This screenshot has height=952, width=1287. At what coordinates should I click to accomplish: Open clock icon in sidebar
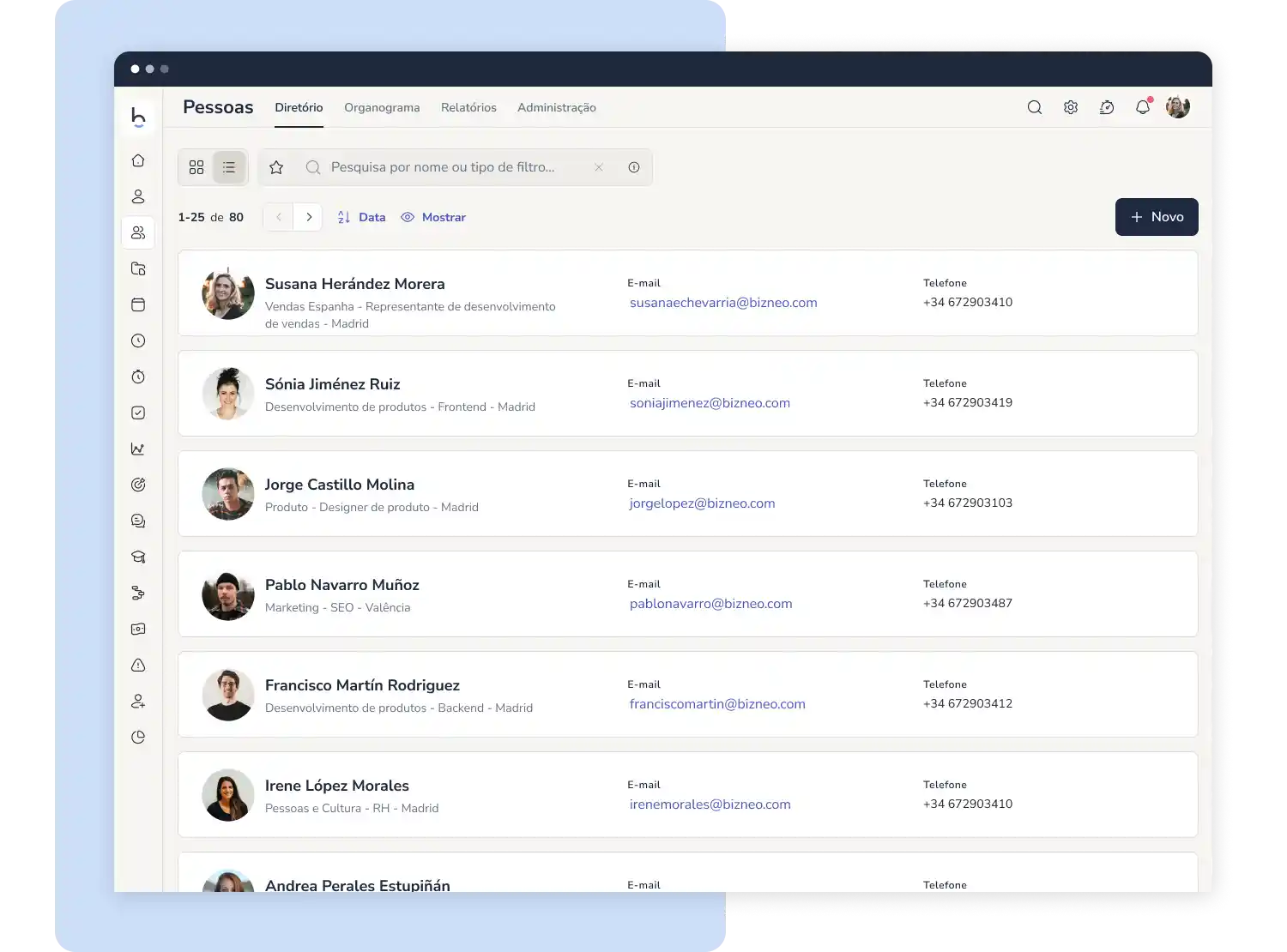pyautogui.click(x=138, y=340)
